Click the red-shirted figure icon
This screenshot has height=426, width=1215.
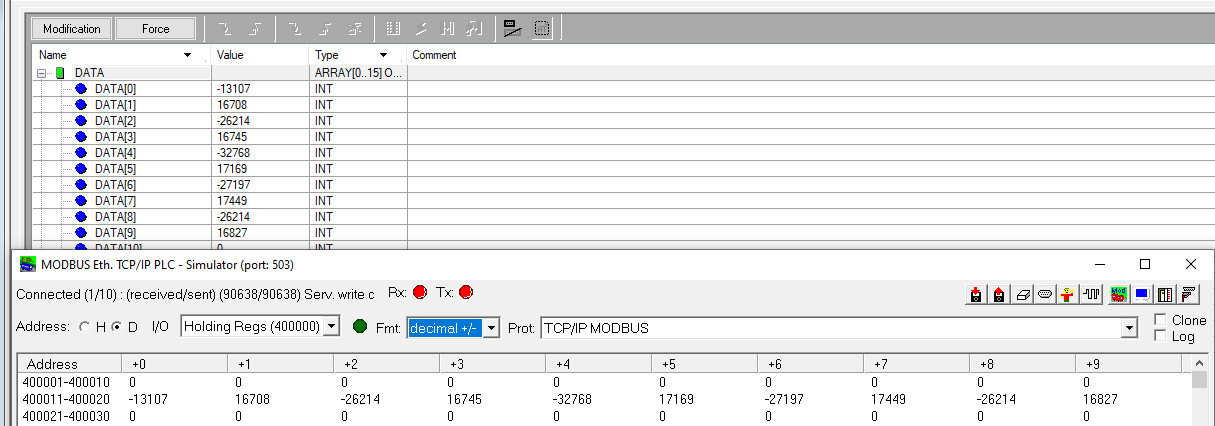pos(1068,294)
